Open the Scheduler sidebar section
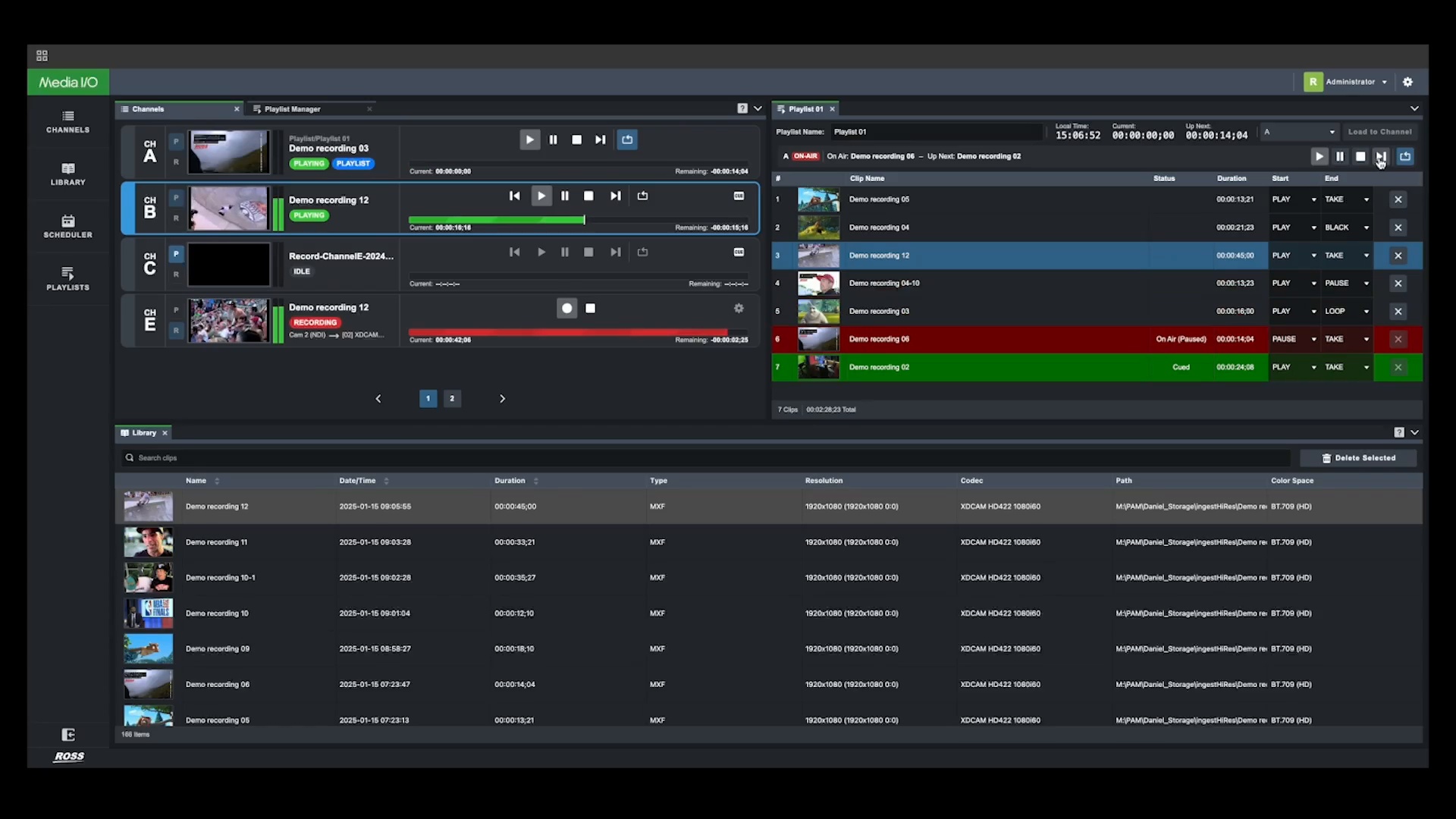 click(x=67, y=226)
